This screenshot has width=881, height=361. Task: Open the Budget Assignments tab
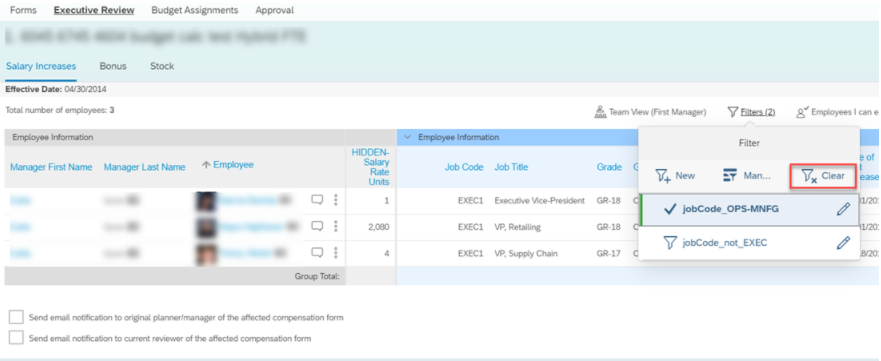pyautogui.click(x=195, y=10)
